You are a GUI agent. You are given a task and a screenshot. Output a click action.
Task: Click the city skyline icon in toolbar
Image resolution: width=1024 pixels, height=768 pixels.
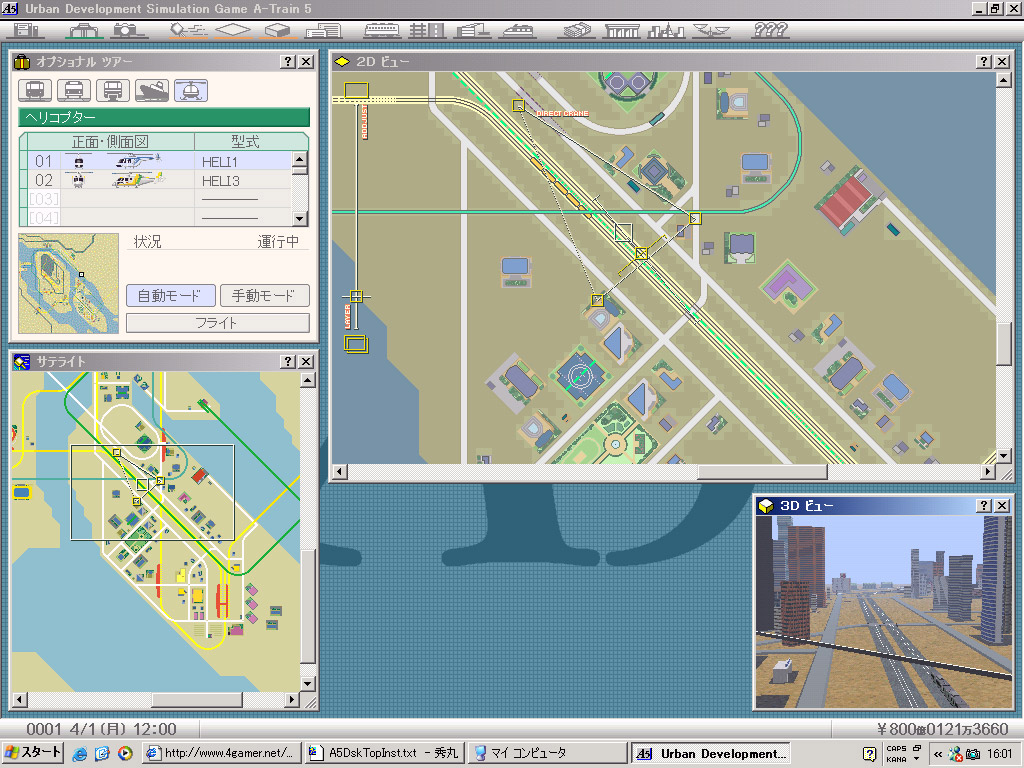tap(665, 29)
